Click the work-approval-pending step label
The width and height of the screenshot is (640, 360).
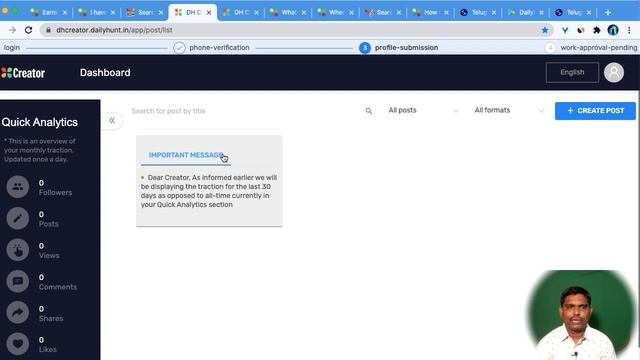(x=599, y=48)
